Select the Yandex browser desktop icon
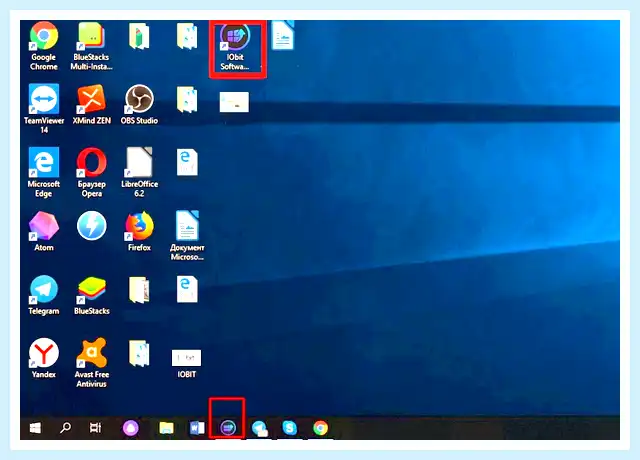The width and height of the screenshot is (640, 460). pyautogui.click(x=44, y=358)
